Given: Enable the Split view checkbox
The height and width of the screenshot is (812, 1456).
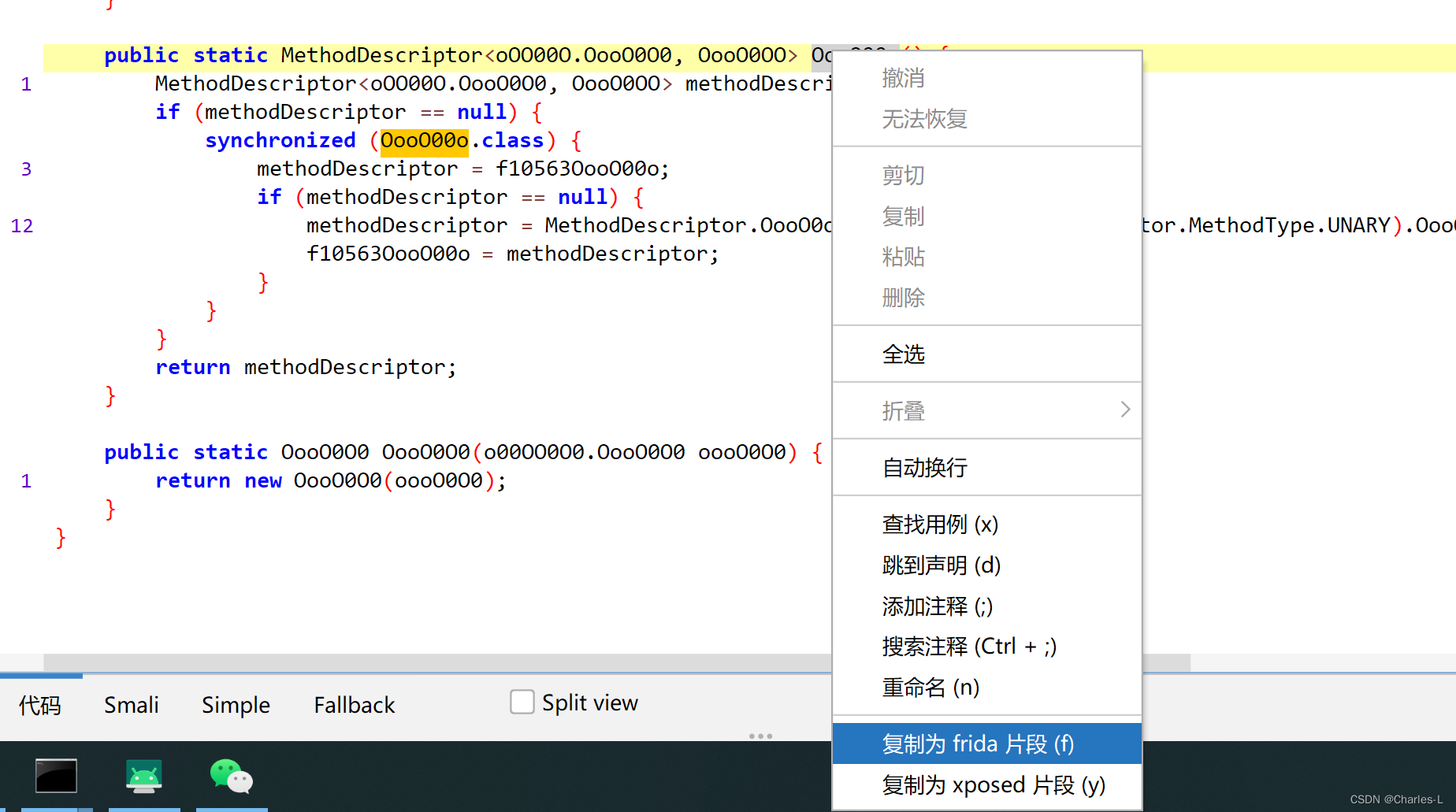Looking at the screenshot, I should pos(522,702).
